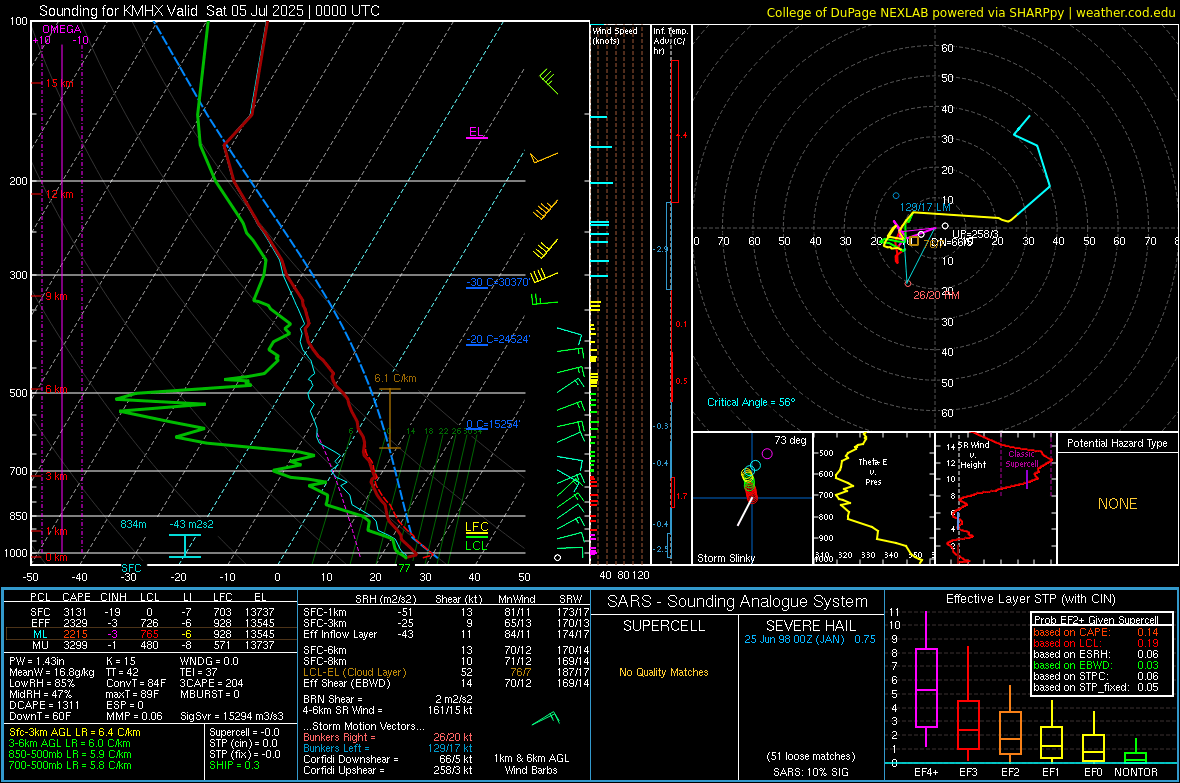1180x783 pixels.
Task: Click the '700-500mb LR = 5.8 C/km' line
Action: [x=70, y=765]
